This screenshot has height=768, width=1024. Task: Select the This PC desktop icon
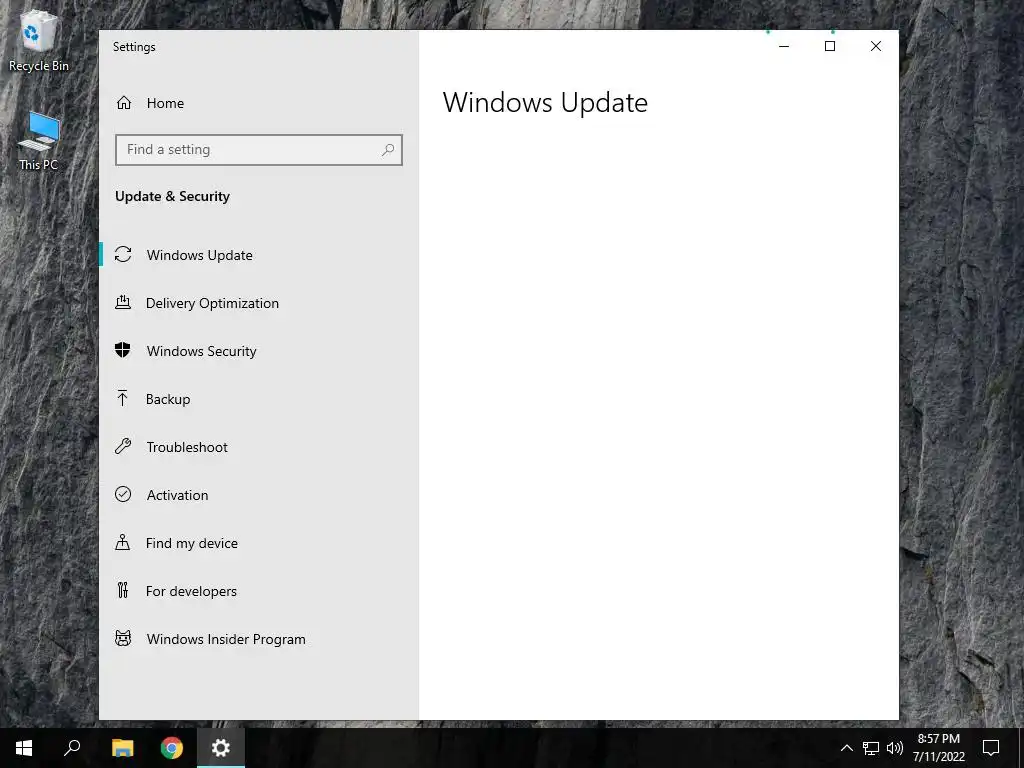pos(39,141)
